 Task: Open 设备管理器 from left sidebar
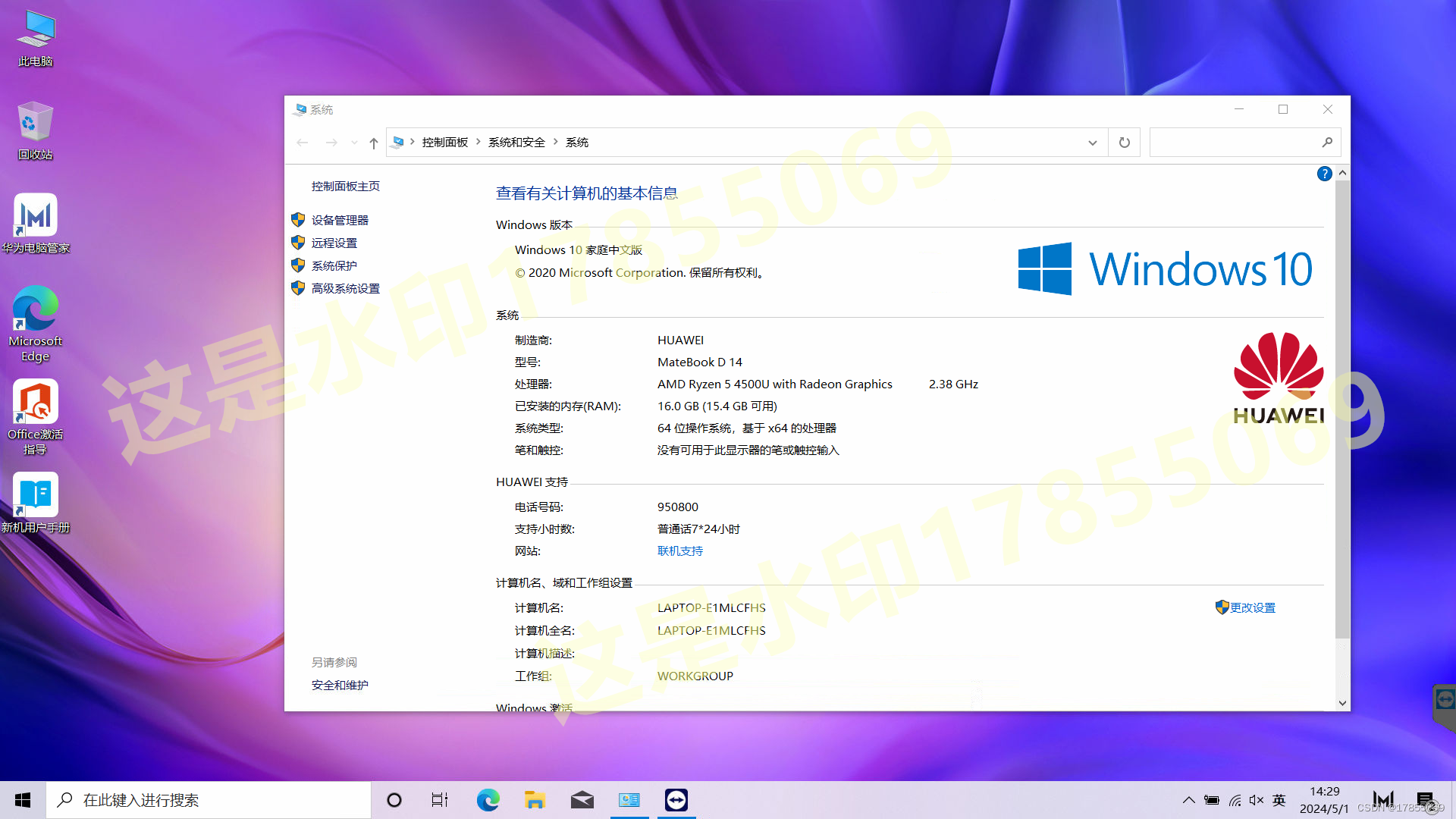pos(340,220)
